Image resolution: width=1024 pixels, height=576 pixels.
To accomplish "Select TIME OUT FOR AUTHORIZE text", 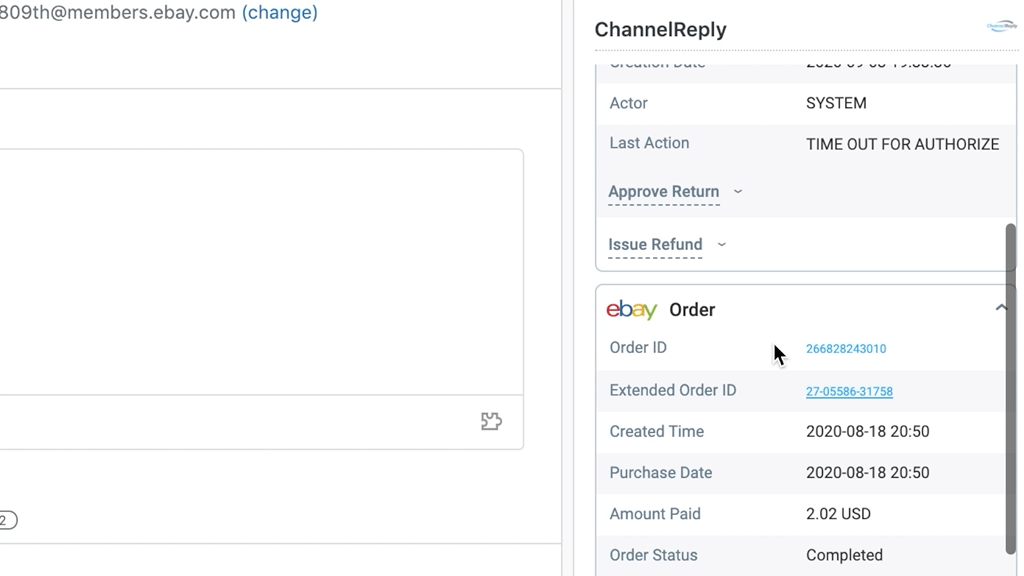I will coord(903,144).
